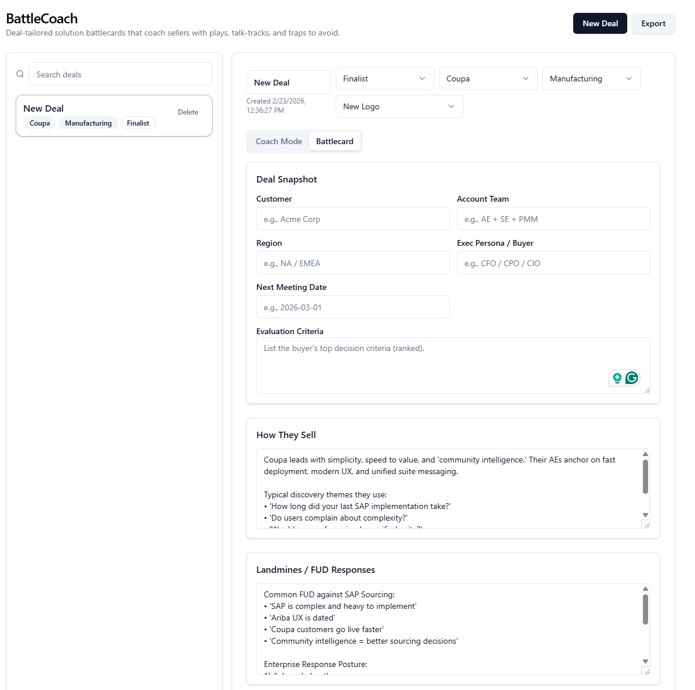Click resize handle of Evaluation Criteria textarea

pyautogui.click(x=645, y=389)
